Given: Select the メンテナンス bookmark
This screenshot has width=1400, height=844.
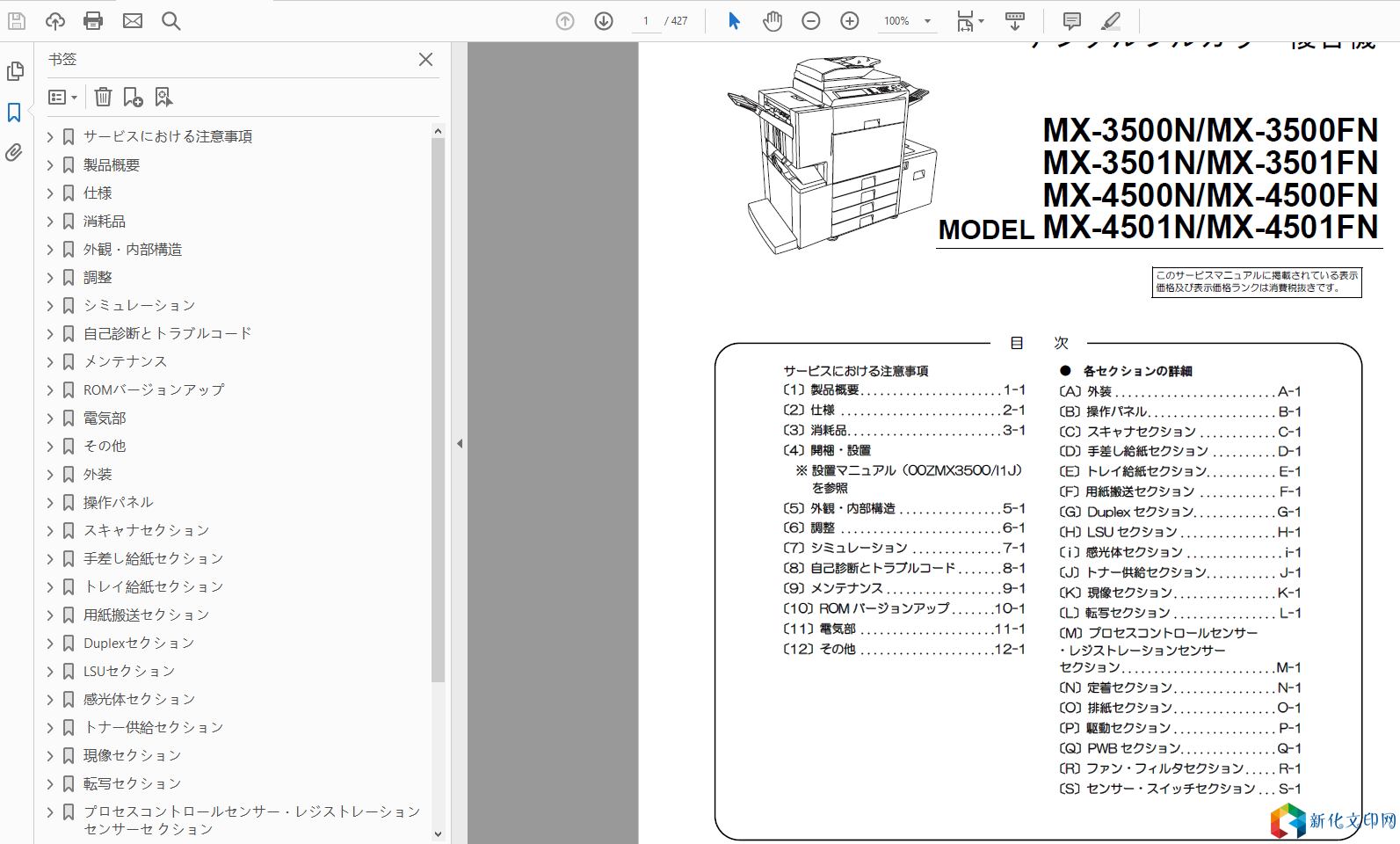Looking at the screenshot, I should 125,361.
